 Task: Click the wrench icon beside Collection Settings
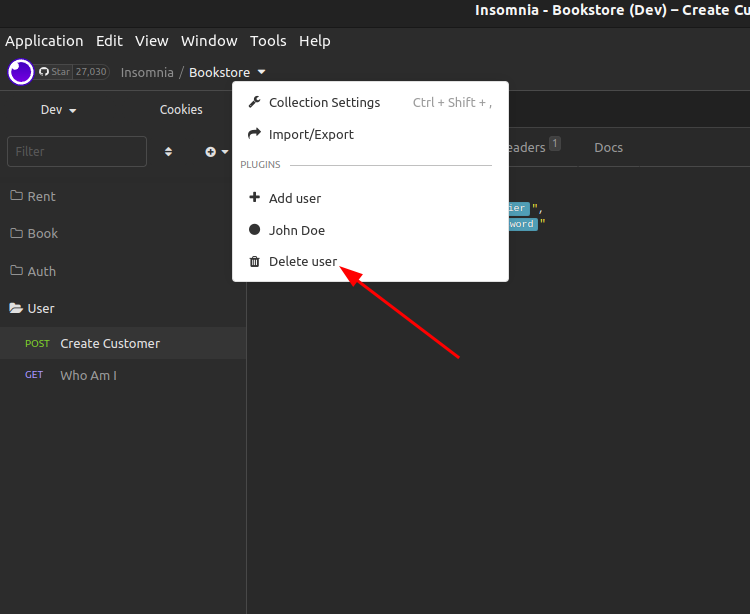[x=254, y=102]
